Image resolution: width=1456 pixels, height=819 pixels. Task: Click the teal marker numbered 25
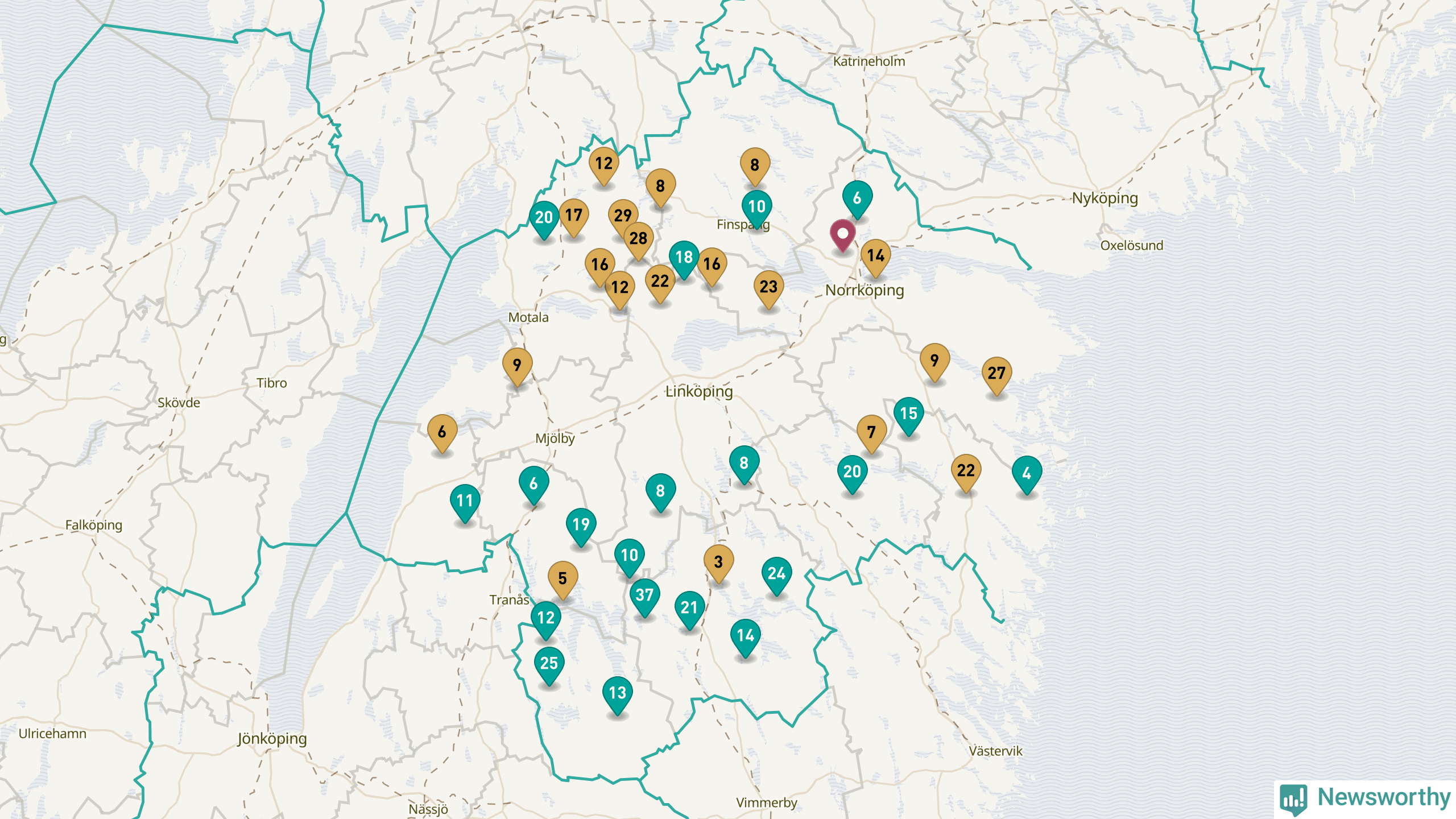[549, 663]
